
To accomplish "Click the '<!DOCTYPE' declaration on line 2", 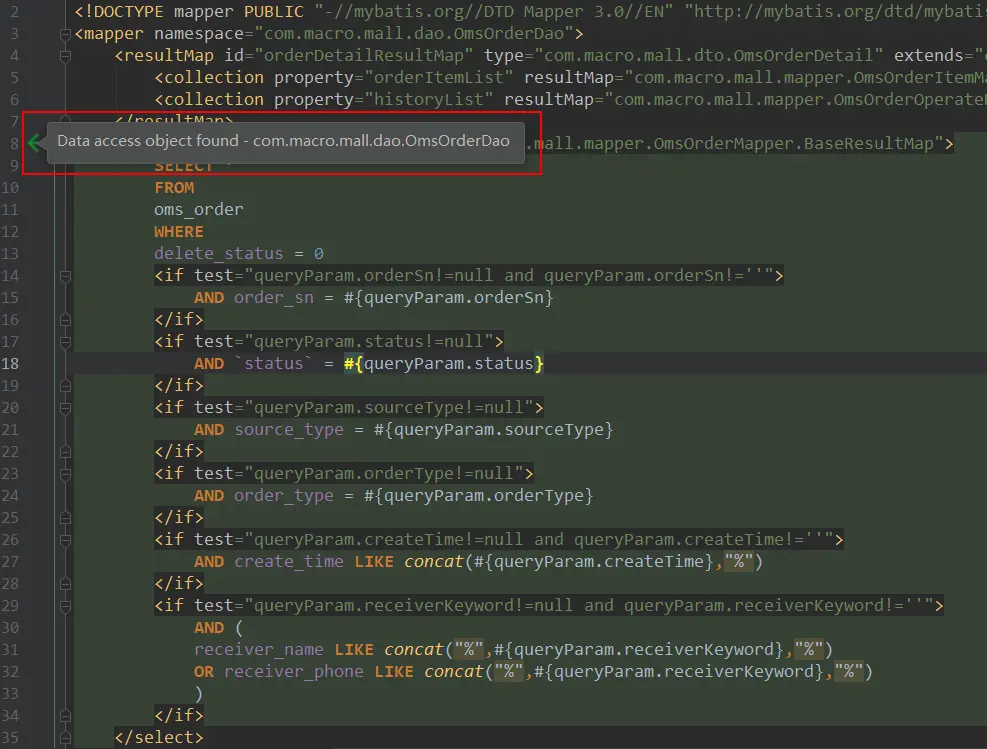I will click(x=118, y=11).
